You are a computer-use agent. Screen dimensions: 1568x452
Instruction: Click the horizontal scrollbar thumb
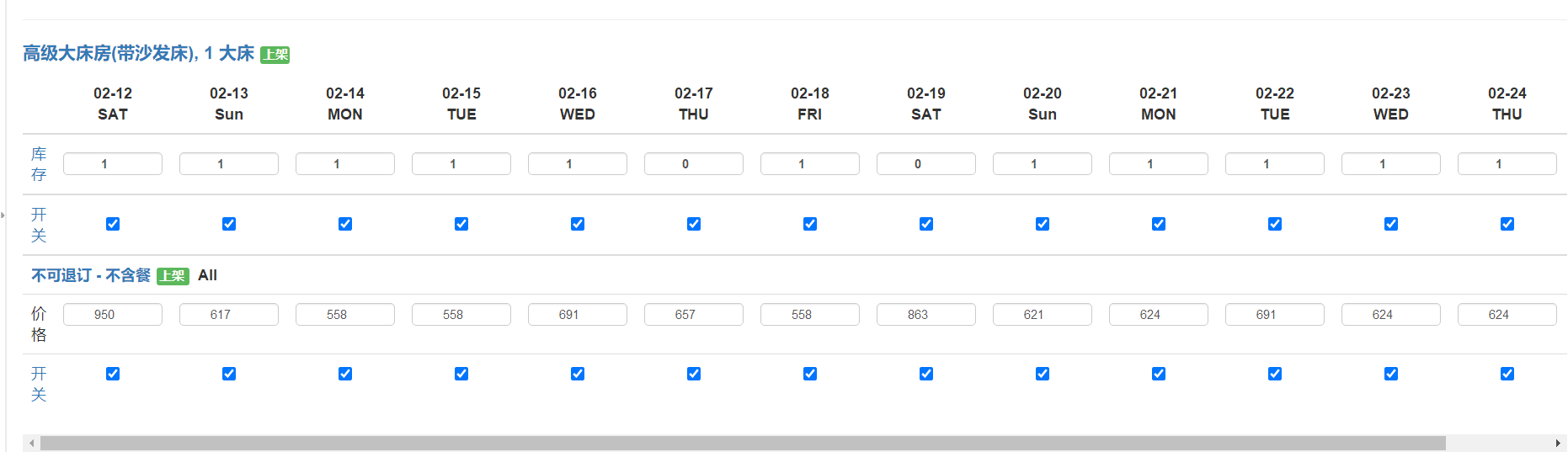[741, 443]
